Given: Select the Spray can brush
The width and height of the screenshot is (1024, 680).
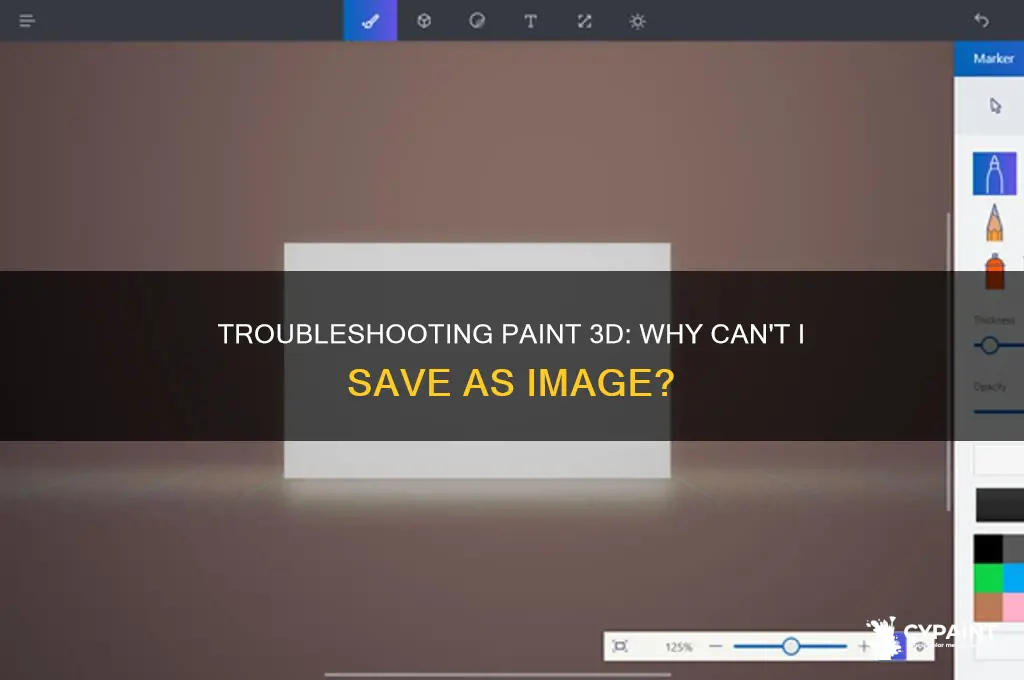Looking at the screenshot, I should click(995, 272).
